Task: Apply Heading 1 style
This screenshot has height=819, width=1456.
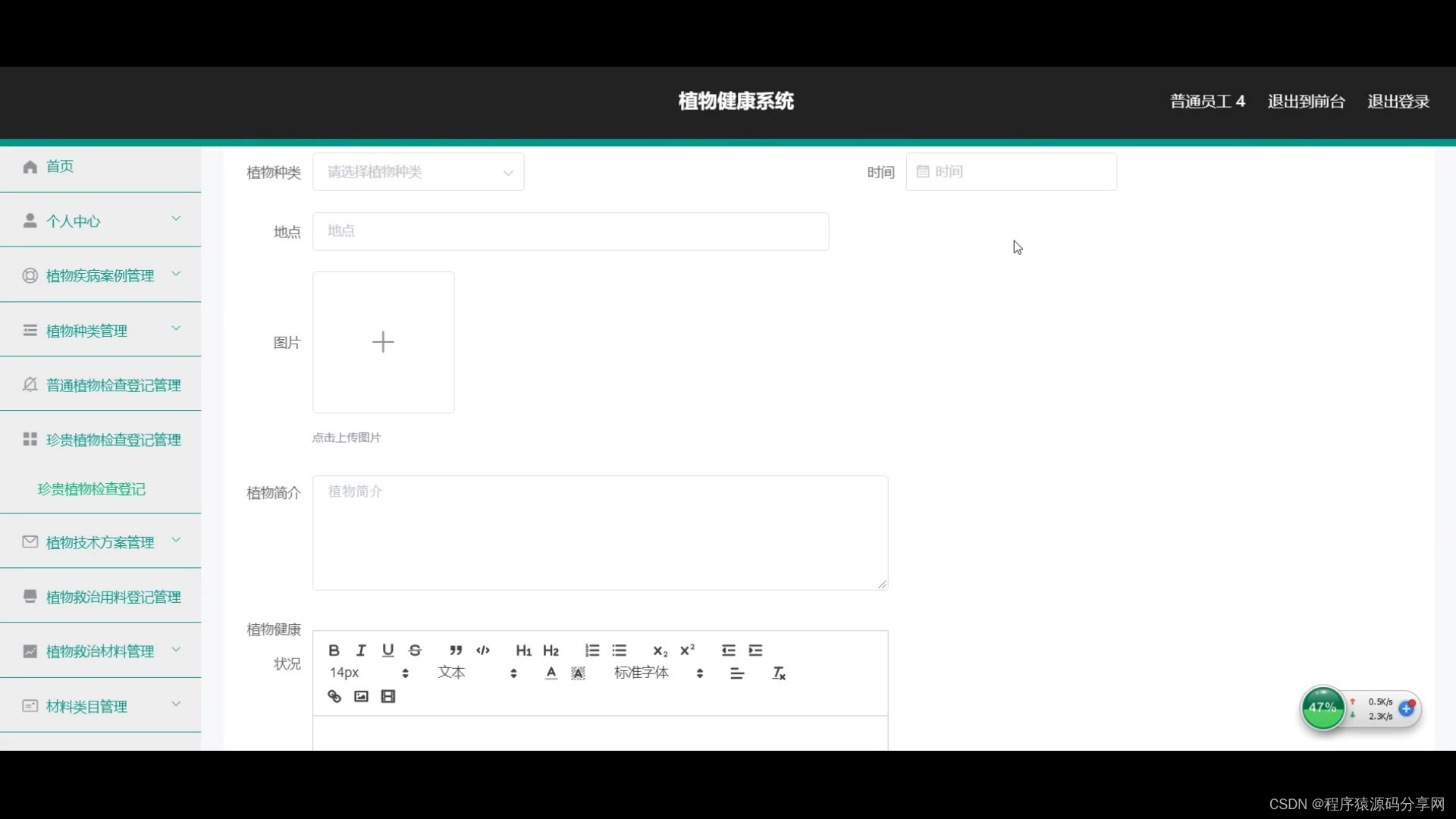Action: pyautogui.click(x=523, y=650)
